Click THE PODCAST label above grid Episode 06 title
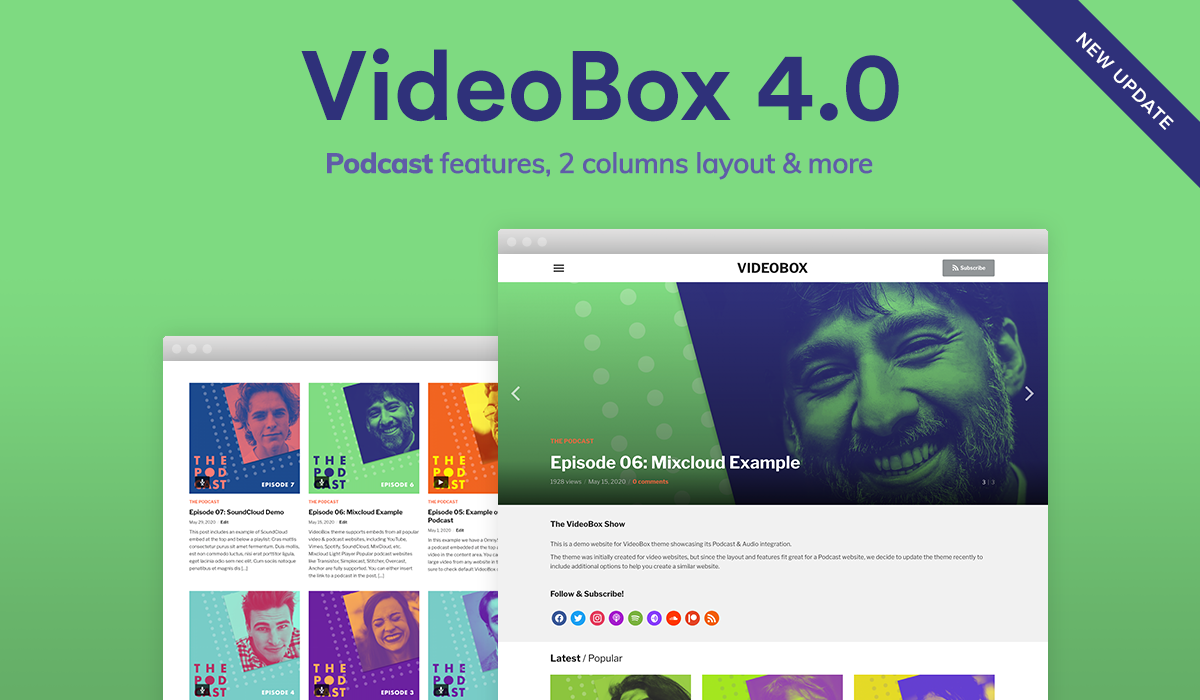The image size is (1200, 700). tap(323, 502)
